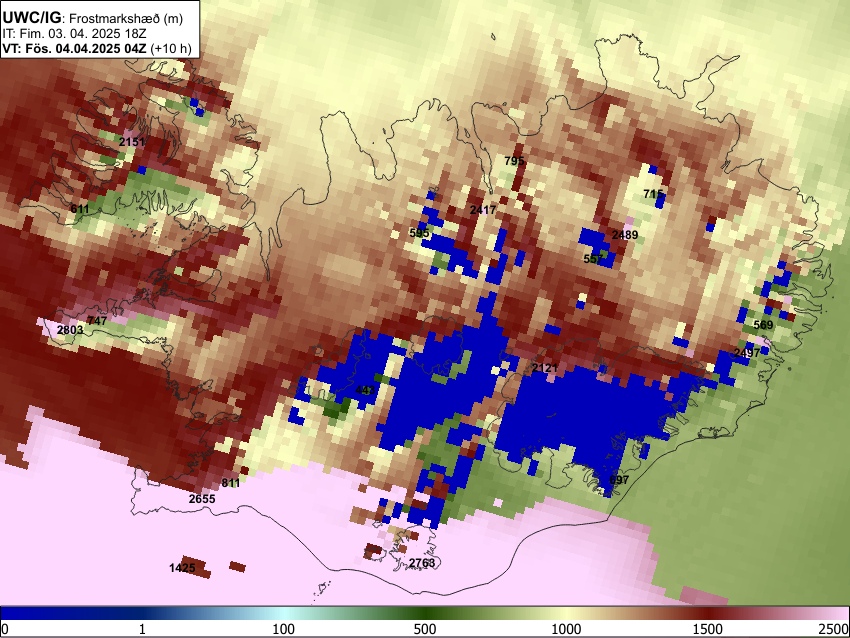Click the map value '443'
The width and height of the screenshot is (850, 638).
tap(365, 390)
